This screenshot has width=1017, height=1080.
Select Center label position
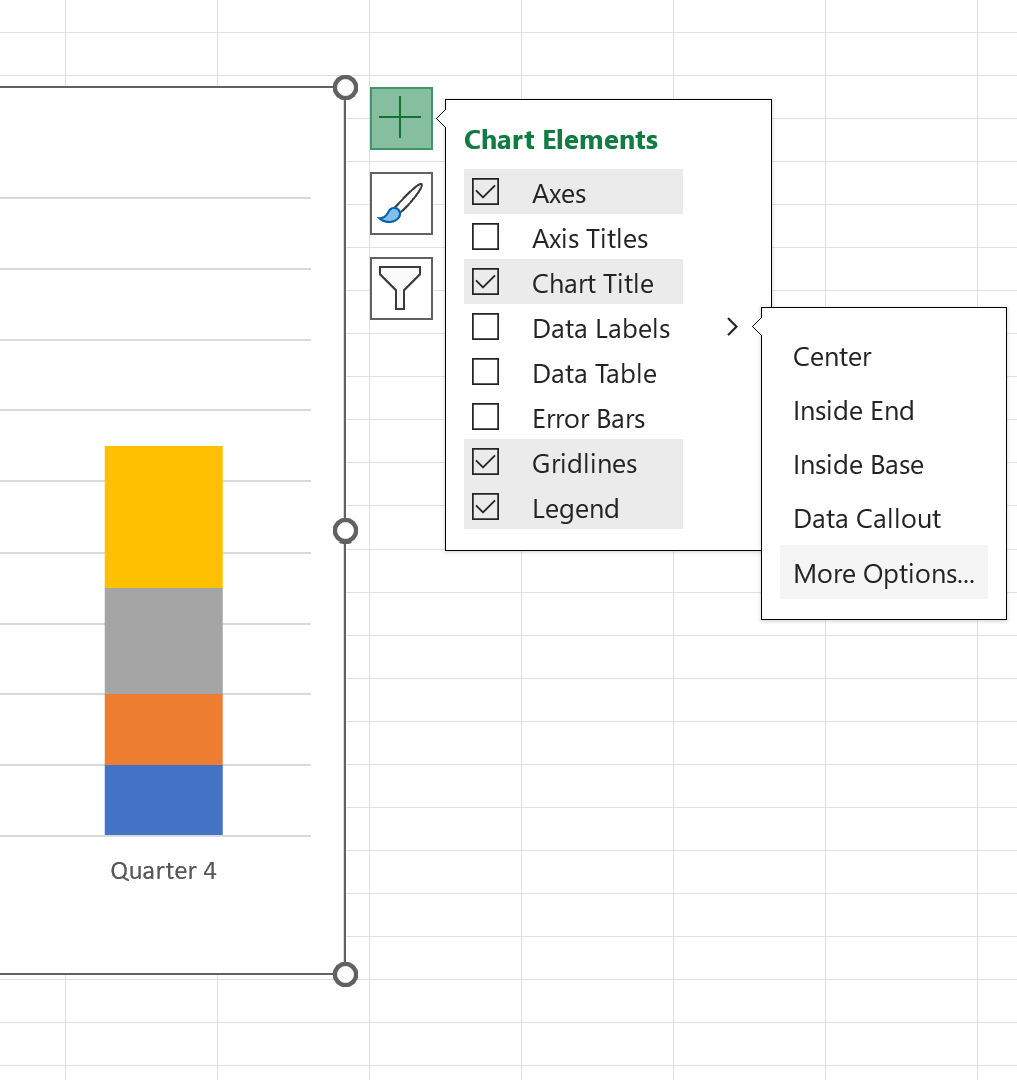point(832,356)
